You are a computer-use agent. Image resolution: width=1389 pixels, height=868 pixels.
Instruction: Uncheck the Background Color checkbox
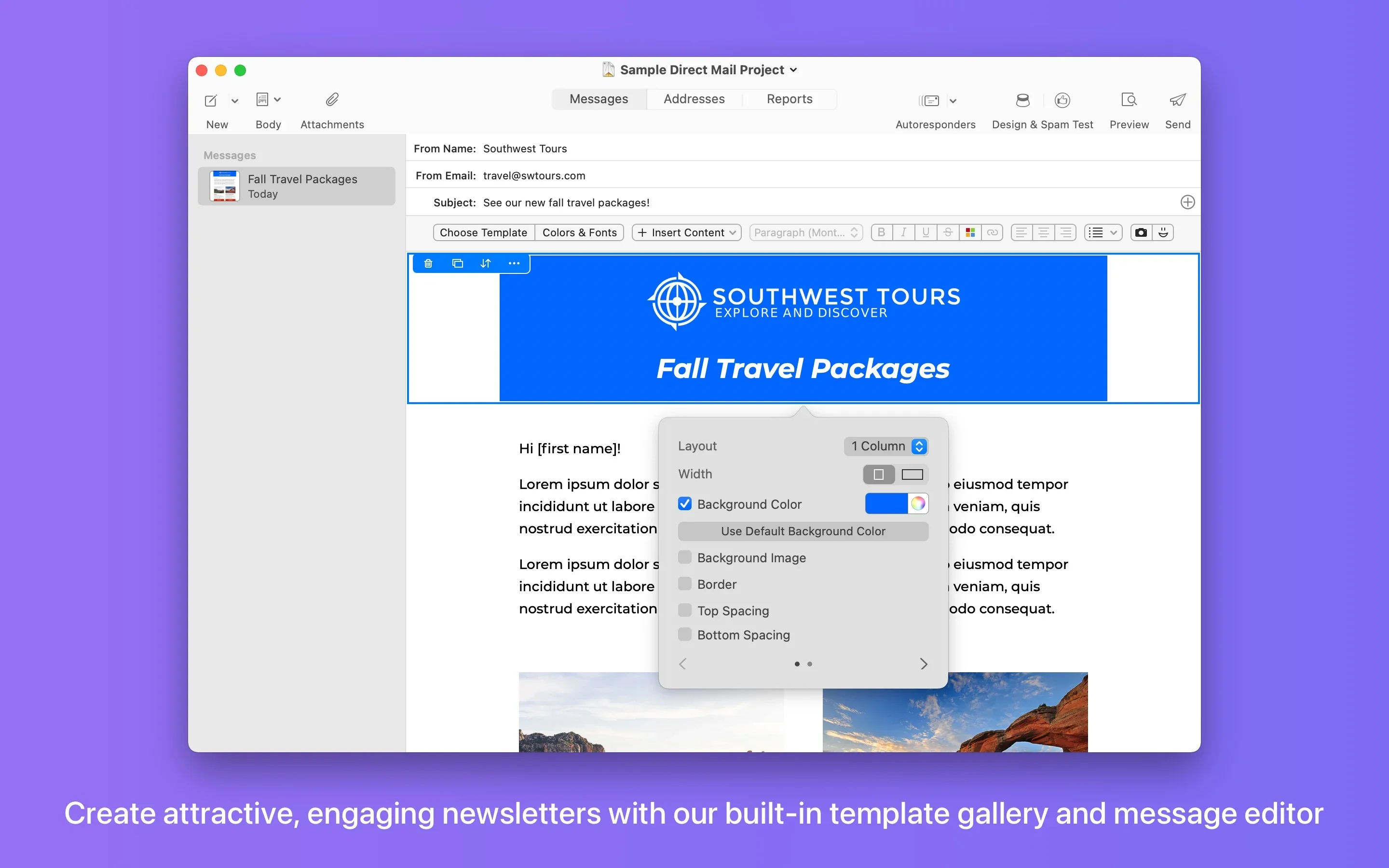685,504
